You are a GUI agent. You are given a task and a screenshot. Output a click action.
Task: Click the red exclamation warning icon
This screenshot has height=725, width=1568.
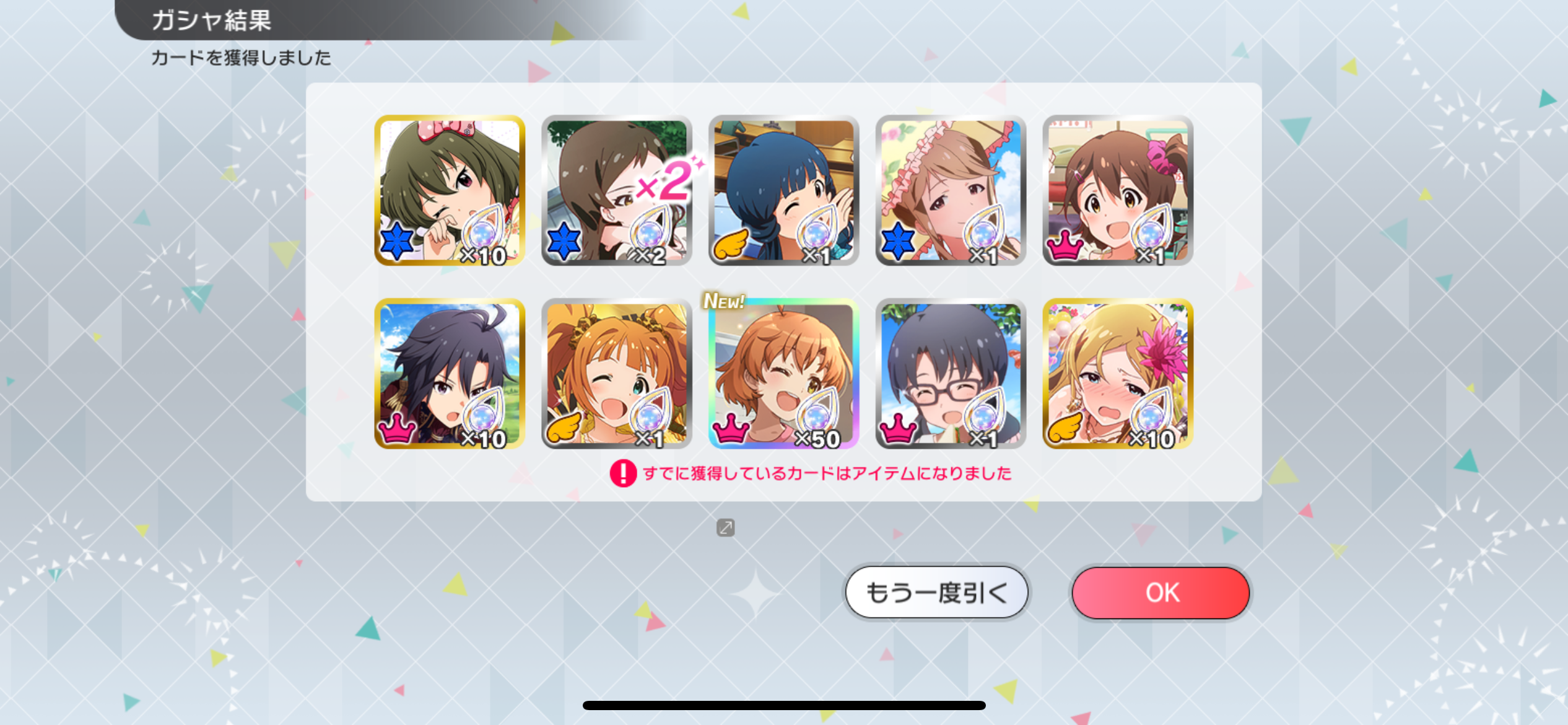pos(623,473)
